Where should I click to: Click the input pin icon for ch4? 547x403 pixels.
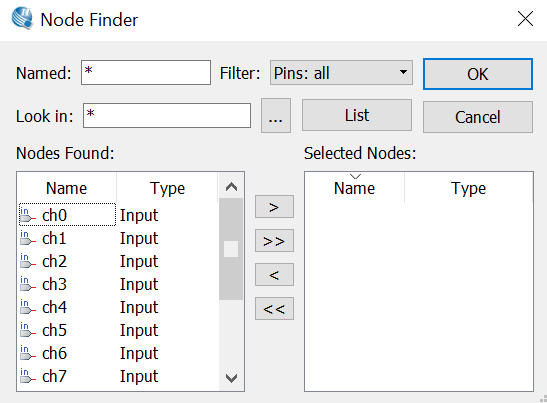pyautogui.click(x=28, y=307)
